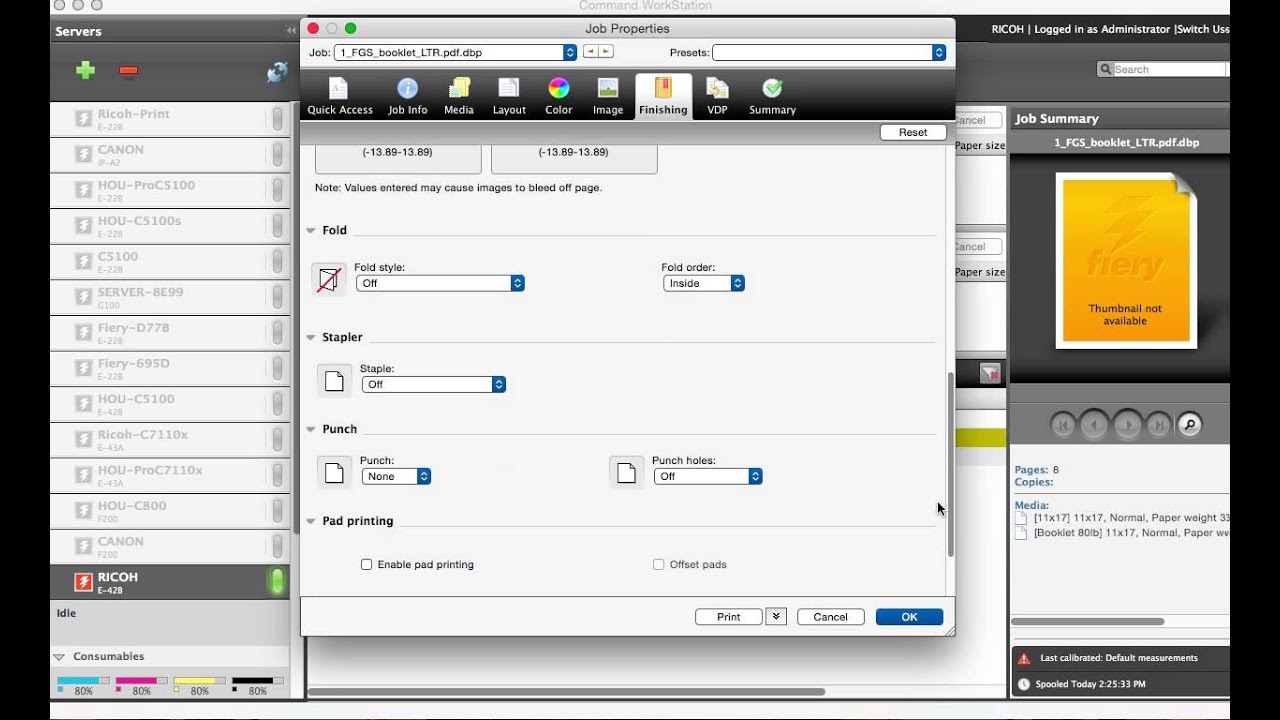Click the Fold style preview icon
This screenshot has height=720, width=1280.
(x=328, y=279)
